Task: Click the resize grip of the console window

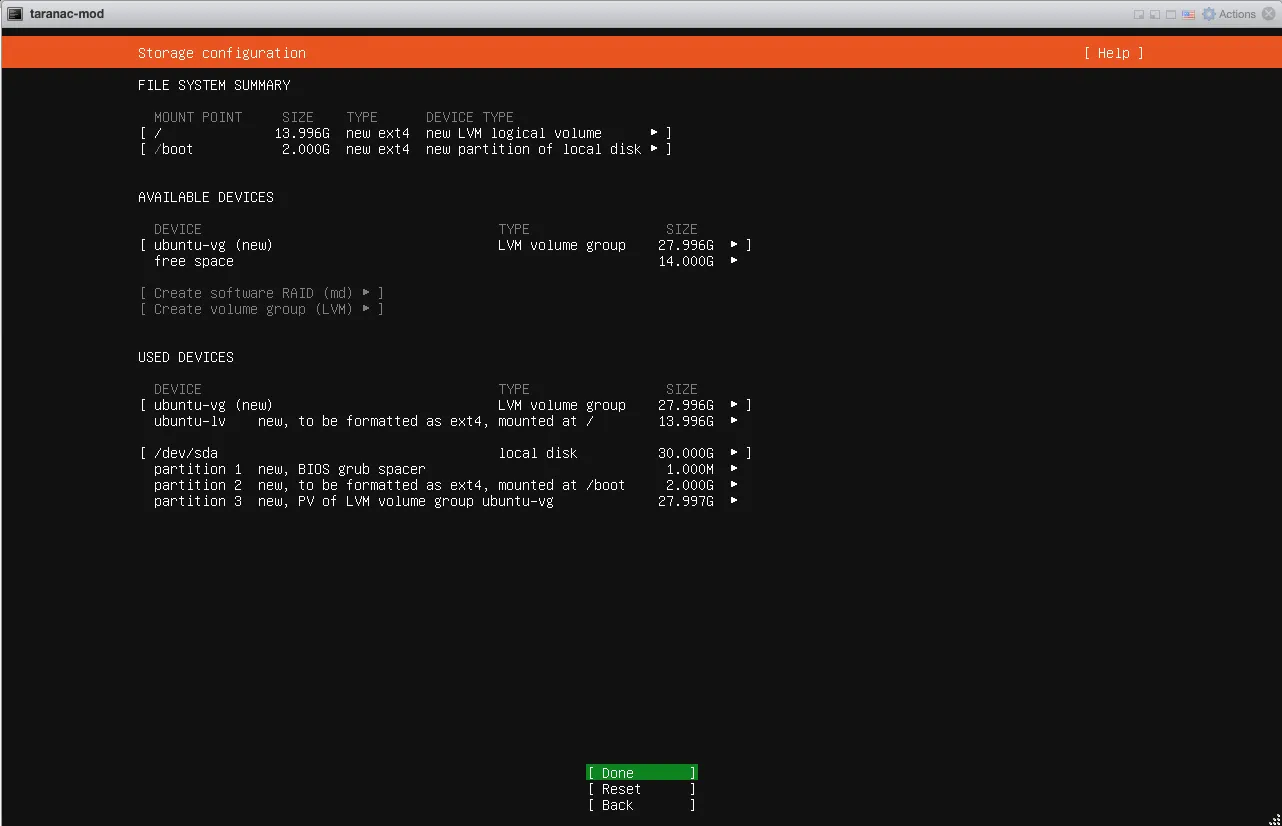Action: click(x=1273, y=818)
